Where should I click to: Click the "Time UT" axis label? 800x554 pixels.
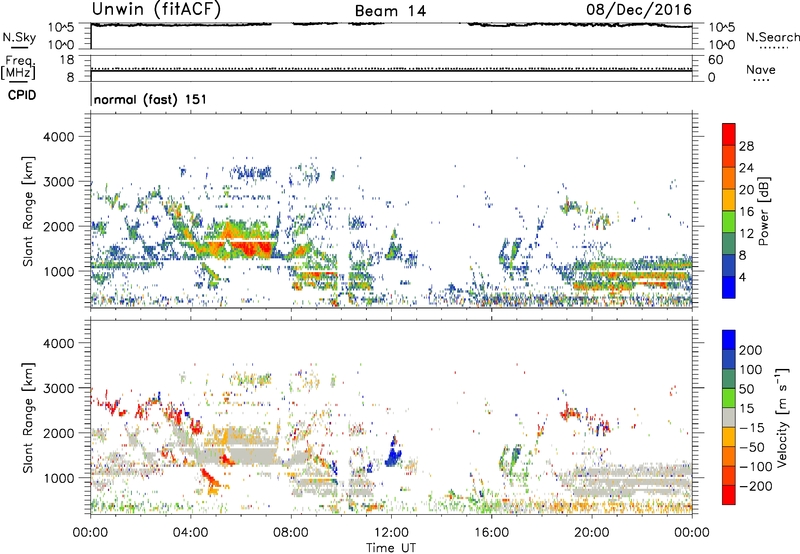[x=391, y=548]
